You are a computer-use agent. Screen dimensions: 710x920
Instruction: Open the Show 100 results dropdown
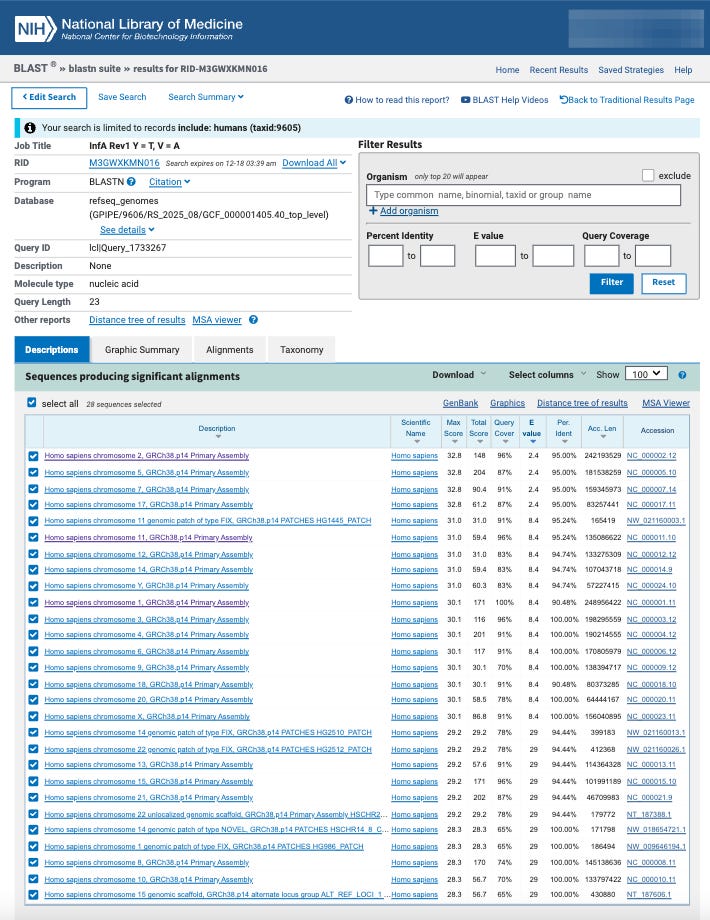[646, 374]
